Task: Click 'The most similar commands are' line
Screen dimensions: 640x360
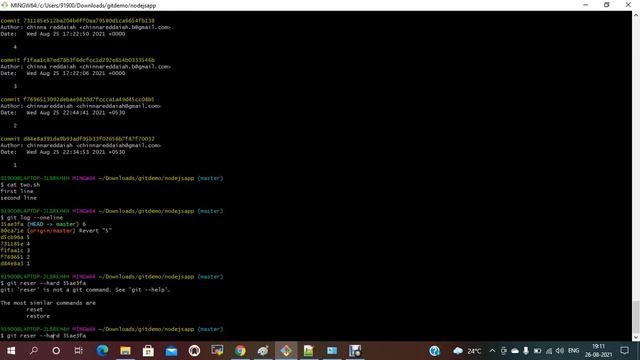Action: click(48, 303)
